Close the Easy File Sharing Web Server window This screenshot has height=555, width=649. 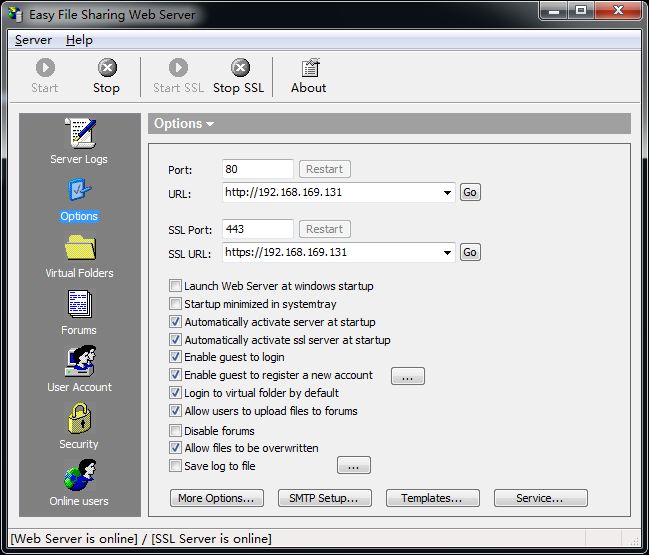click(618, 11)
